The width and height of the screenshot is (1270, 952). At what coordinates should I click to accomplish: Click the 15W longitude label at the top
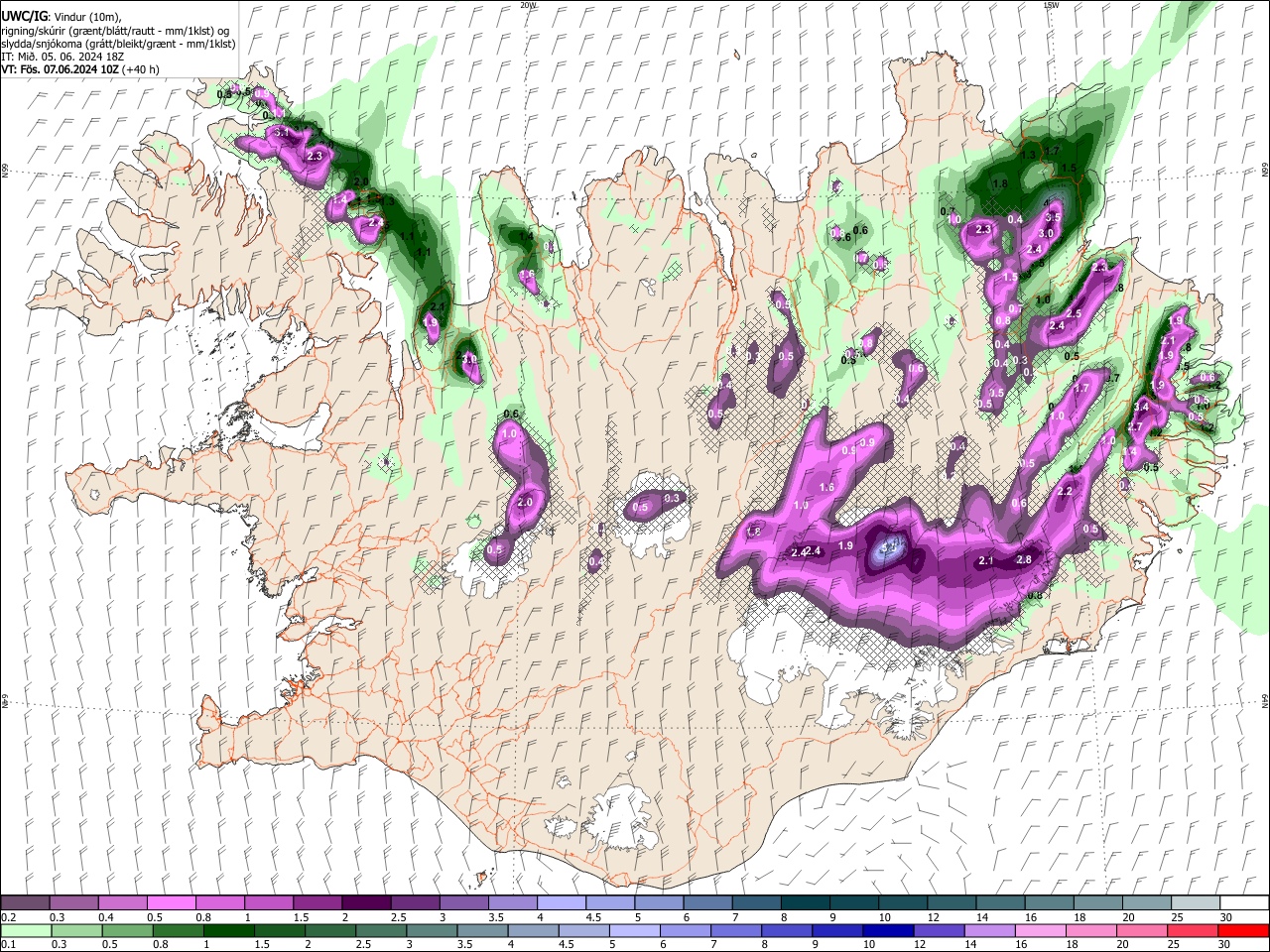click(x=1051, y=5)
